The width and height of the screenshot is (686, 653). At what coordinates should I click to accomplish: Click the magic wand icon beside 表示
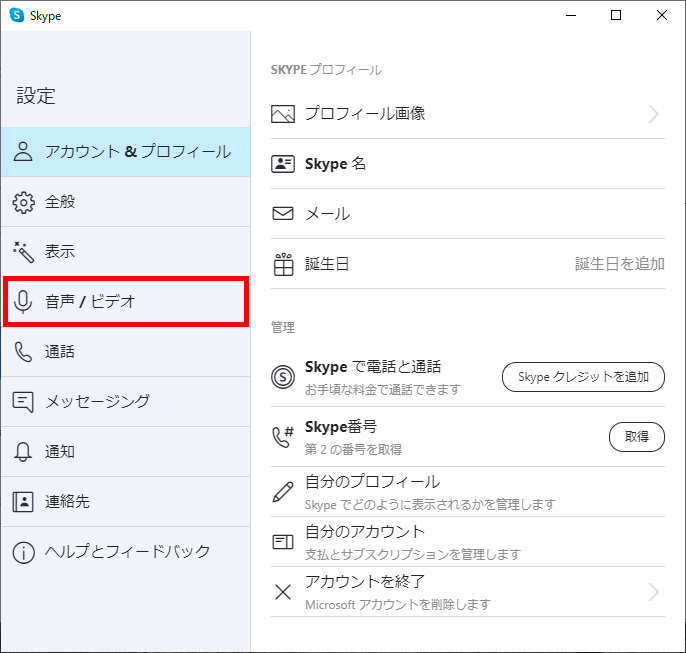coord(23,252)
